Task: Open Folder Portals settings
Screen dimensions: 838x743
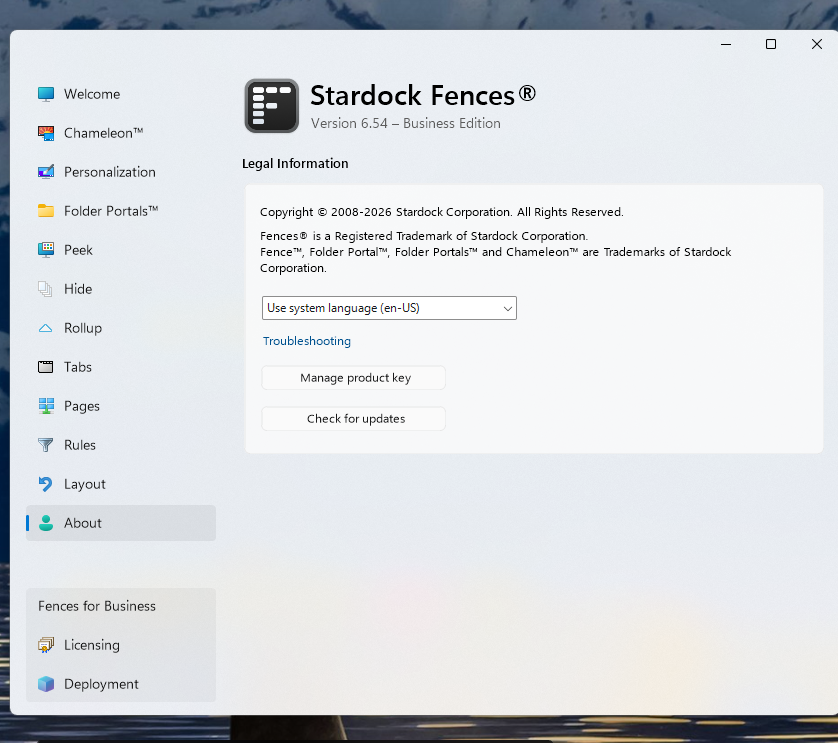Action: tap(121, 211)
